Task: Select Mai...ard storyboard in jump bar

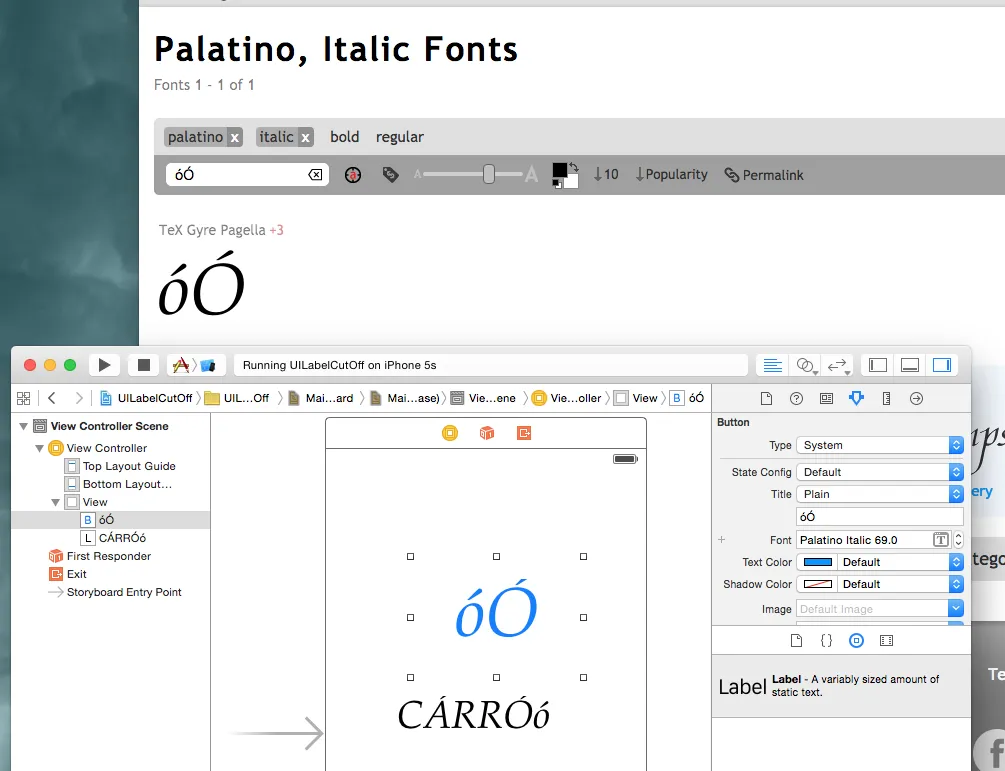Action: pyautogui.click(x=321, y=398)
